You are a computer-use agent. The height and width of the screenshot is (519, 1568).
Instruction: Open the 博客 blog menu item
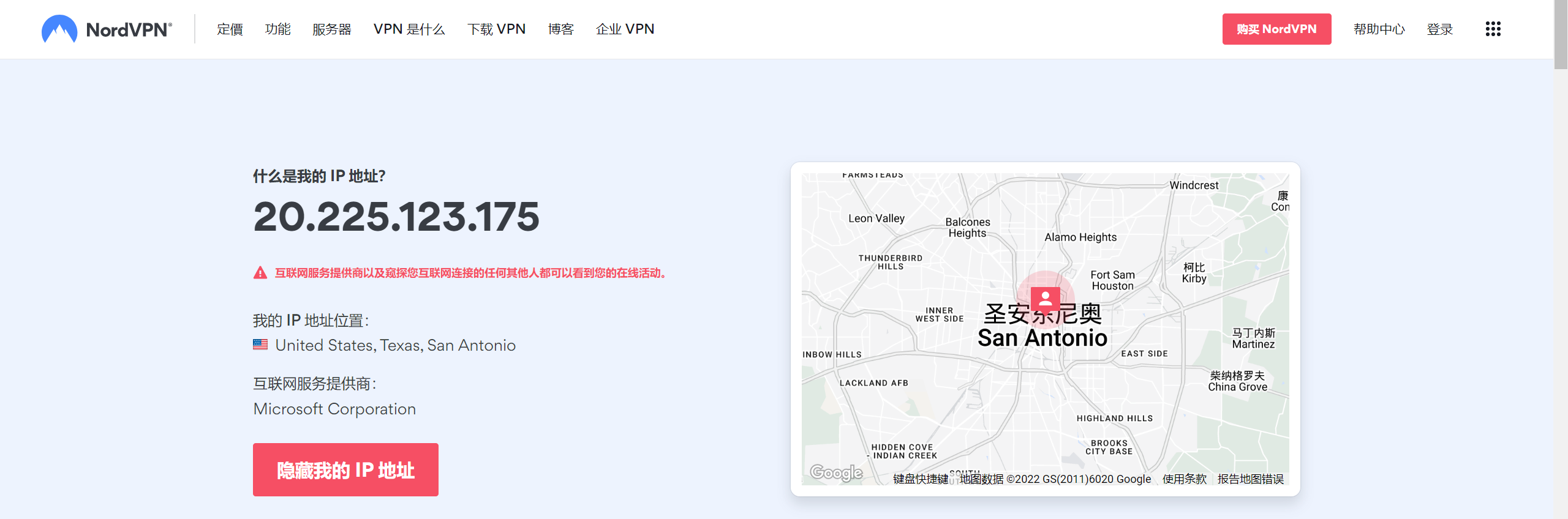coord(560,29)
